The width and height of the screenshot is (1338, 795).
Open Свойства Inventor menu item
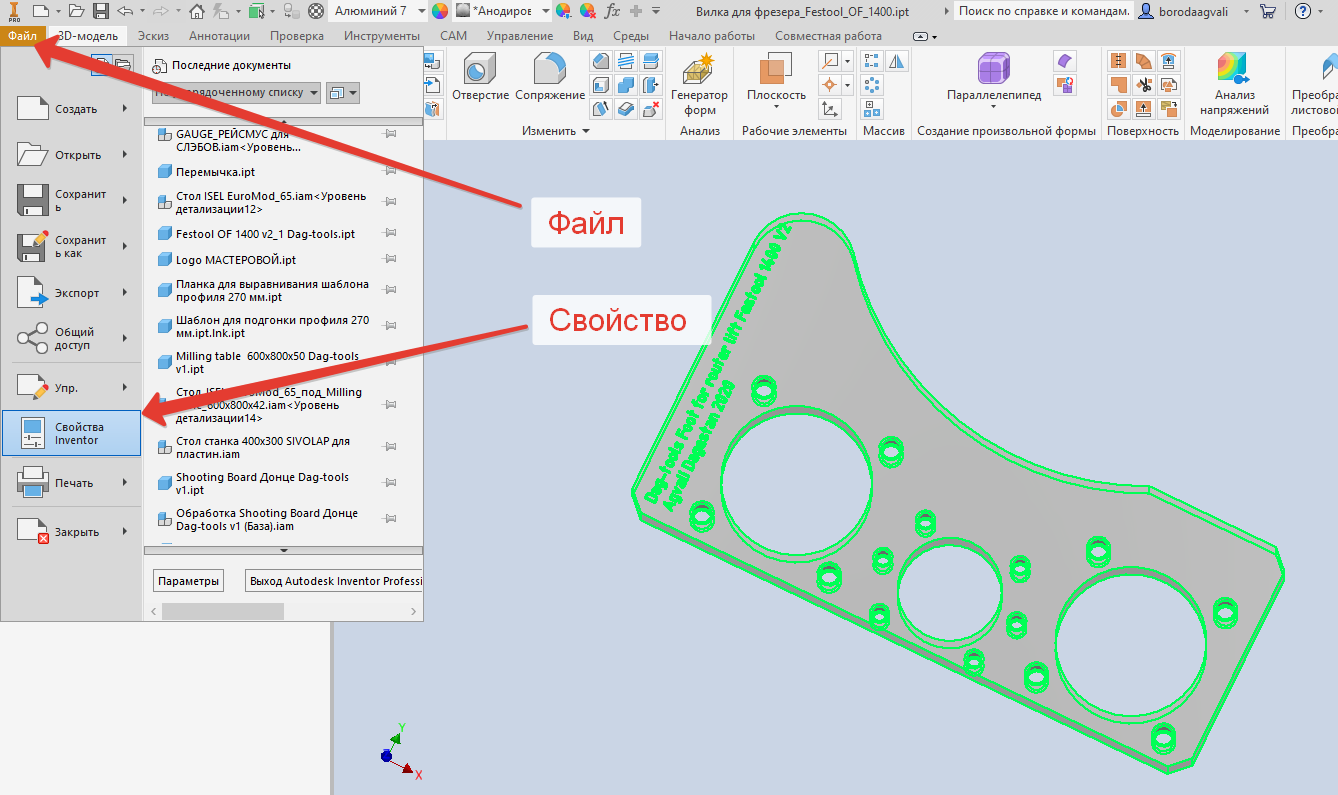(71, 433)
